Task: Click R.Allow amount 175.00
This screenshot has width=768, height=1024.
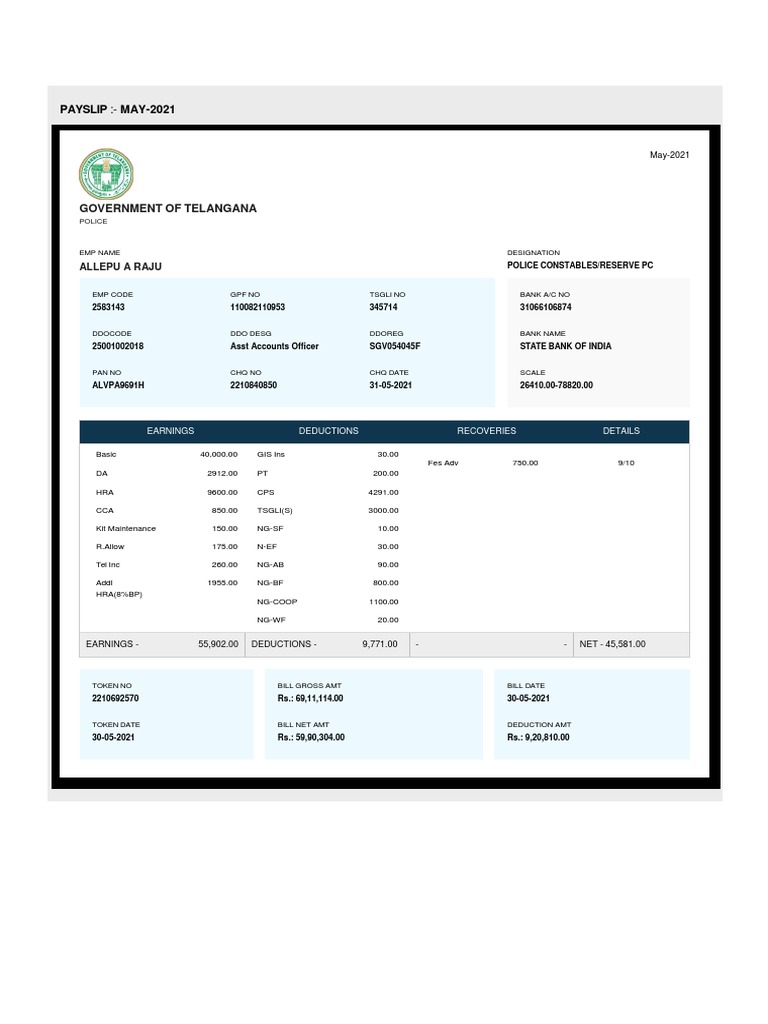Action: pyautogui.click(x=225, y=547)
